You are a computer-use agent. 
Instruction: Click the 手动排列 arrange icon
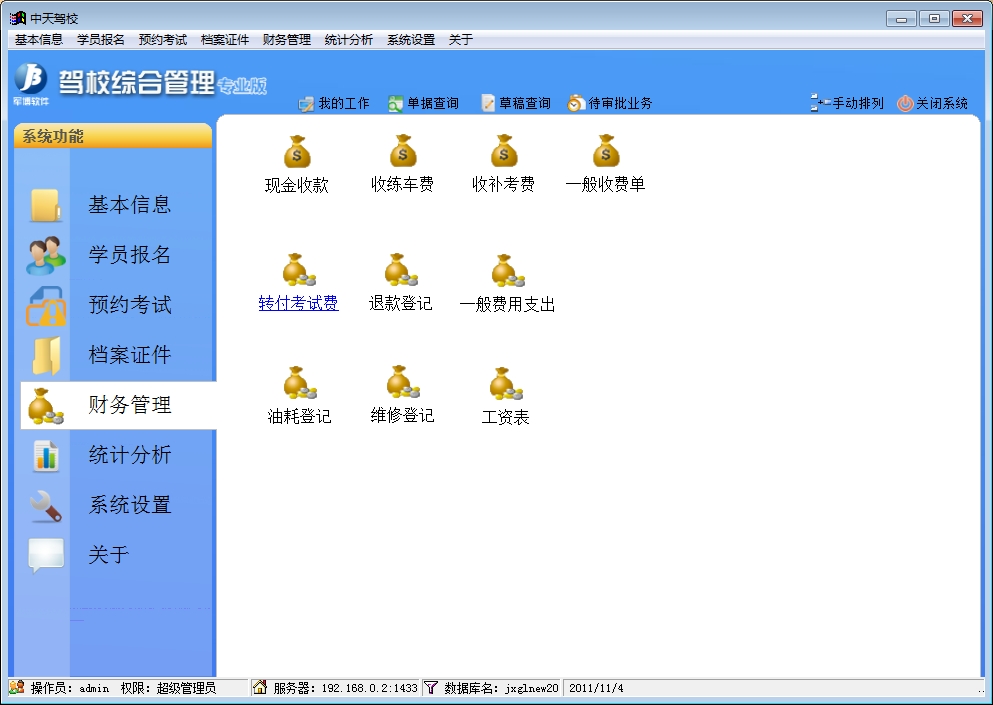pyautogui.click(x=820, y=103)
